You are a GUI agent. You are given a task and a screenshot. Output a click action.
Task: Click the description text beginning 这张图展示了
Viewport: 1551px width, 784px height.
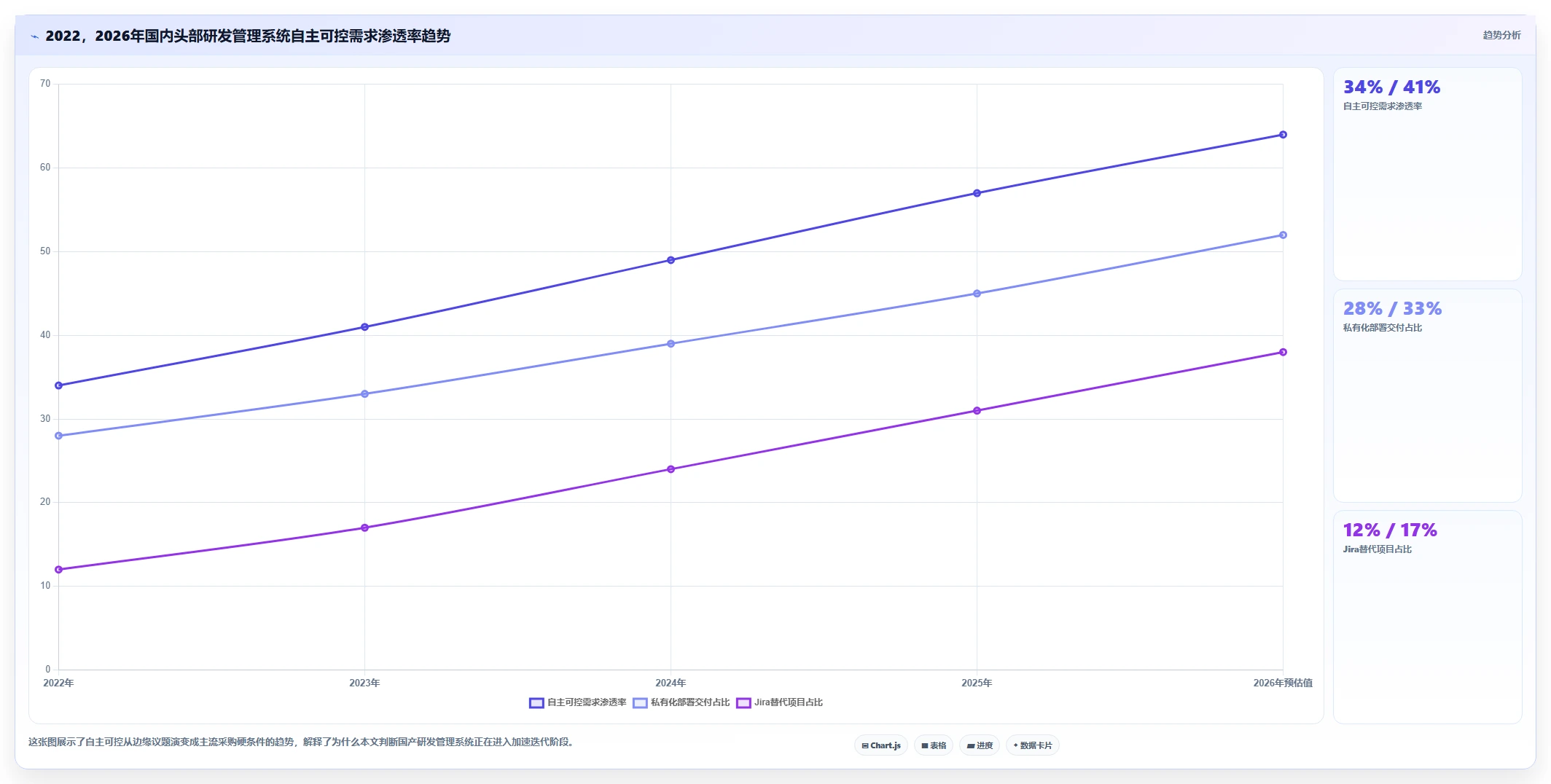click(302, 742)
